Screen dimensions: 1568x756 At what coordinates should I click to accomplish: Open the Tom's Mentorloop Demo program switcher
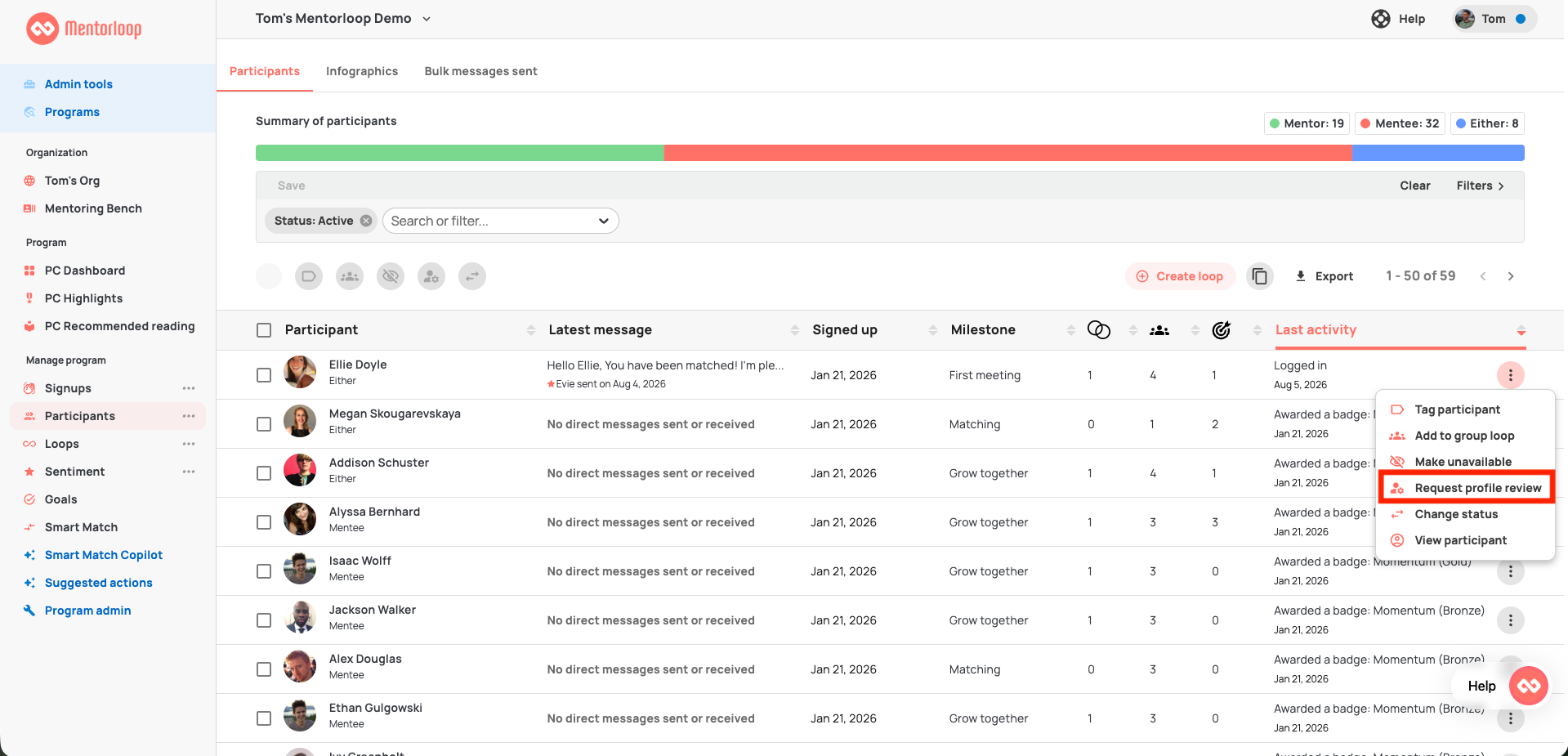pyautogui.click(x=343, y=19)
